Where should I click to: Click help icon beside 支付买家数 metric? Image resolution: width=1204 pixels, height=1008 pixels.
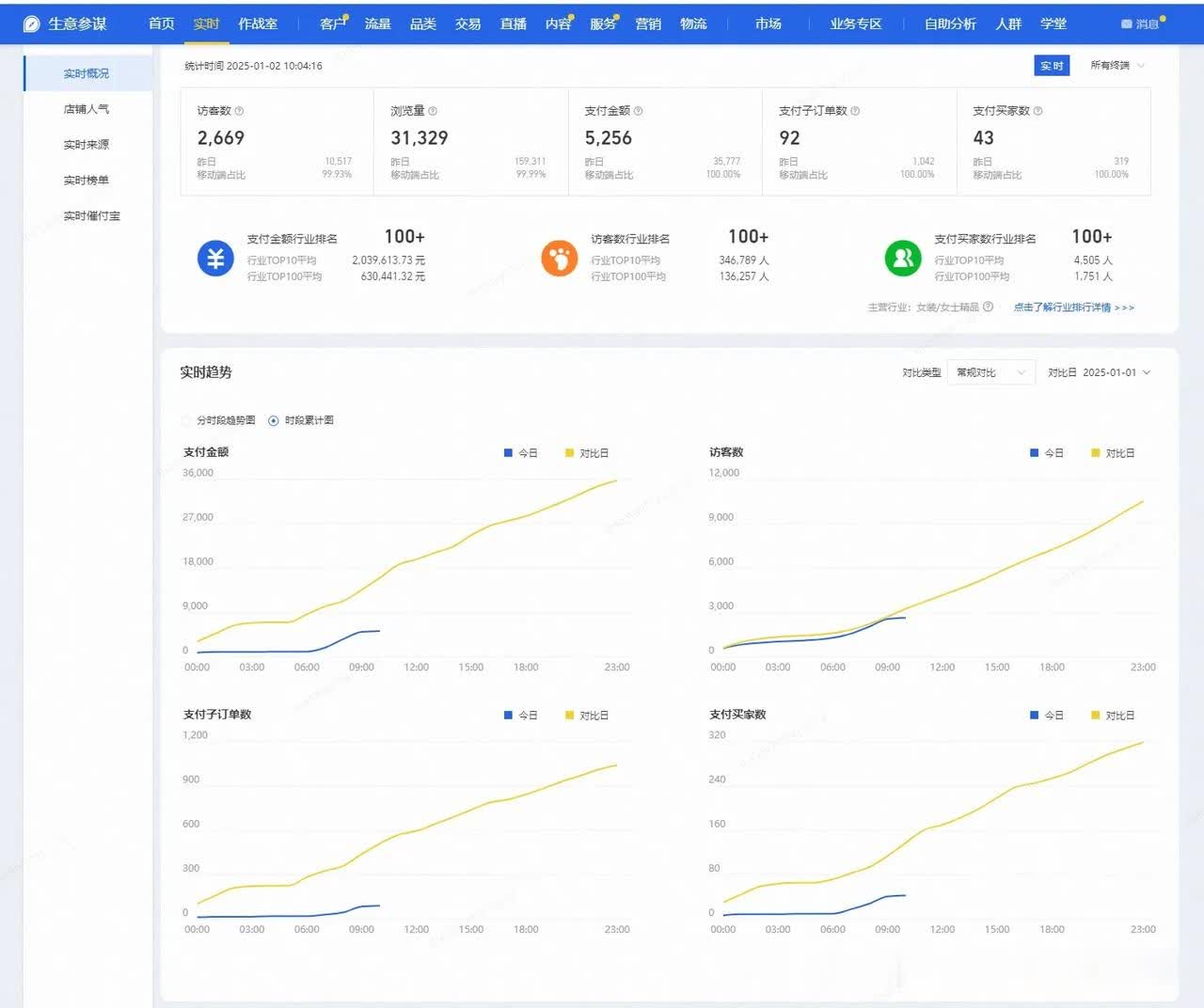tap(1038, 111)
